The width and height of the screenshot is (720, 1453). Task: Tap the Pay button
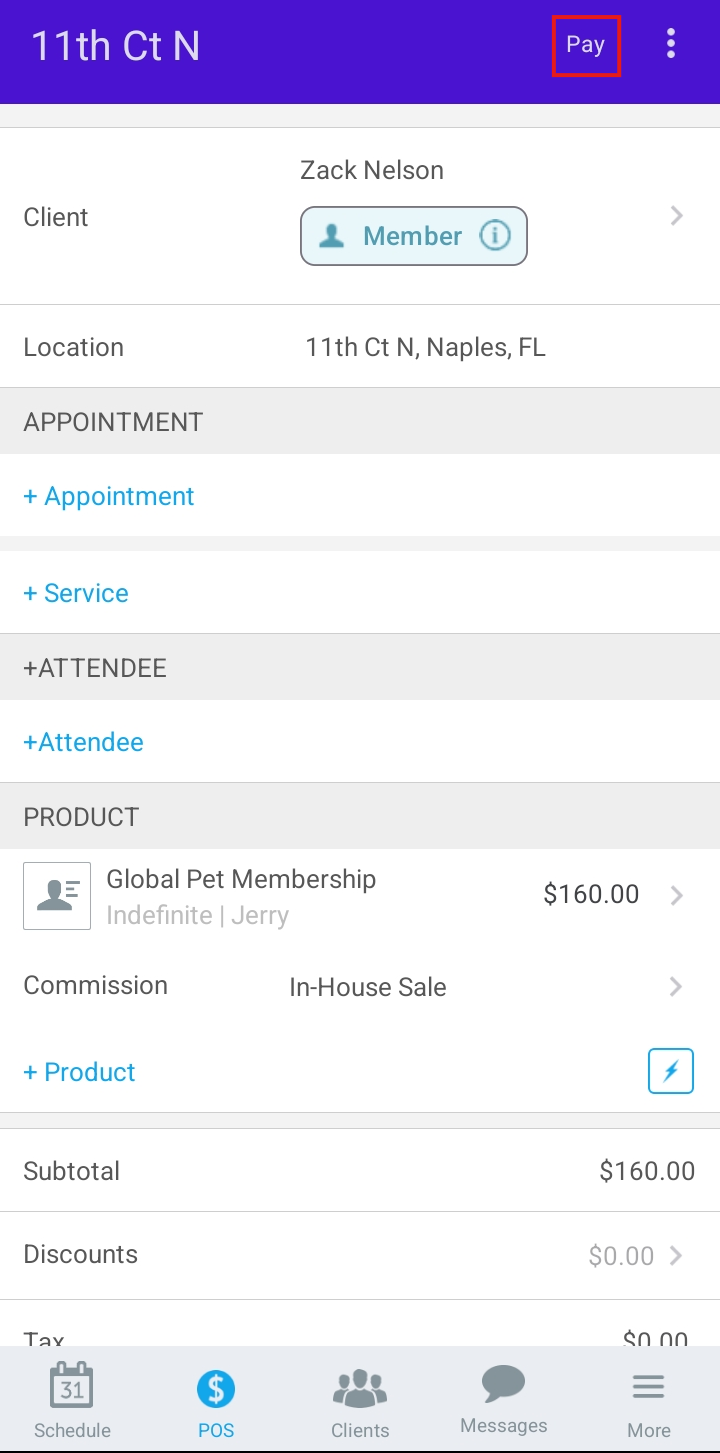pos(586,45)
